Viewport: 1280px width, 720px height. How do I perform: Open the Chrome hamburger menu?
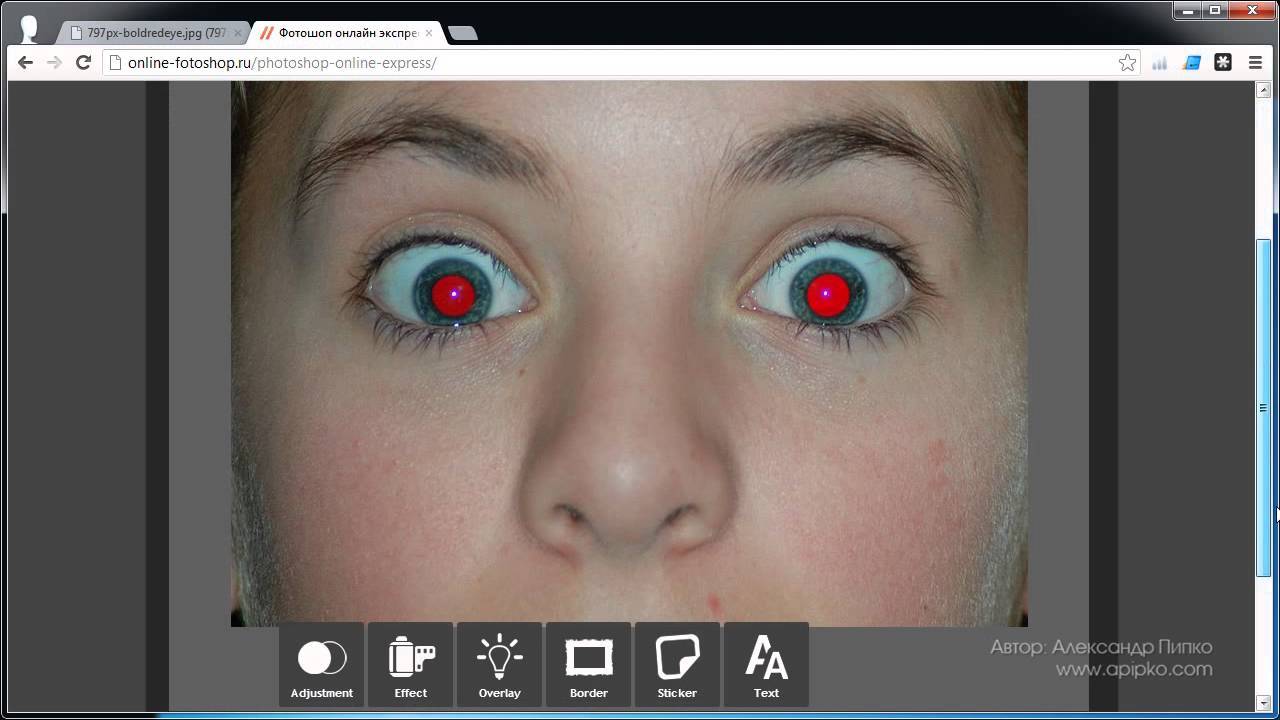pos(1255,63)
